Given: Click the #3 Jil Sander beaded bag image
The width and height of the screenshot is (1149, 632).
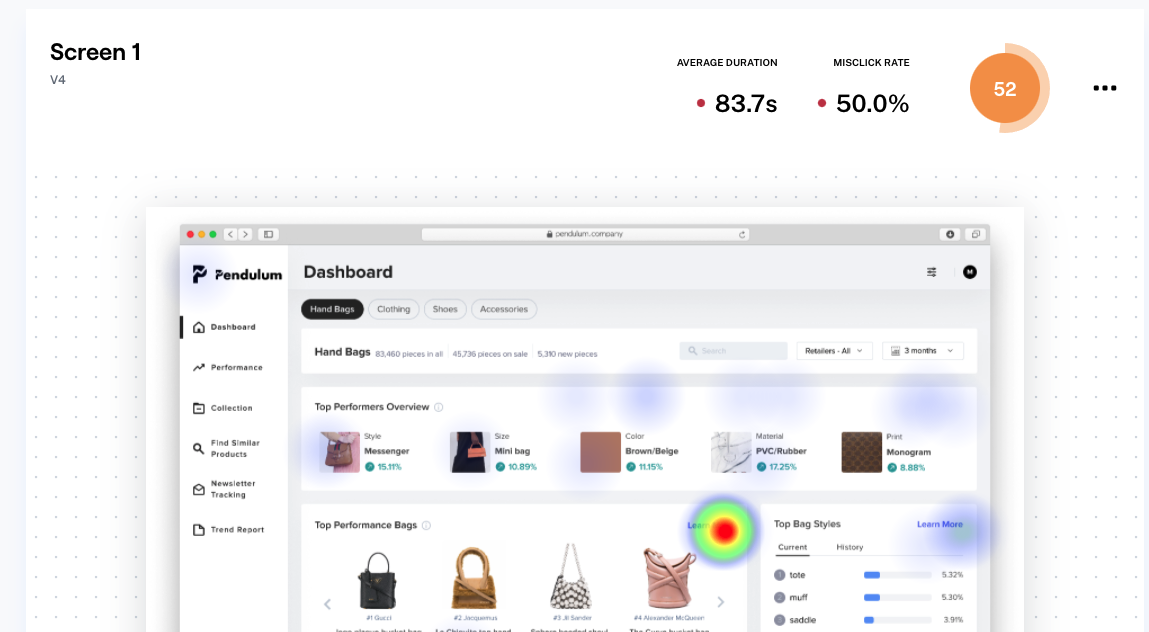Looking at the screenshot, I should click(571, 577).
